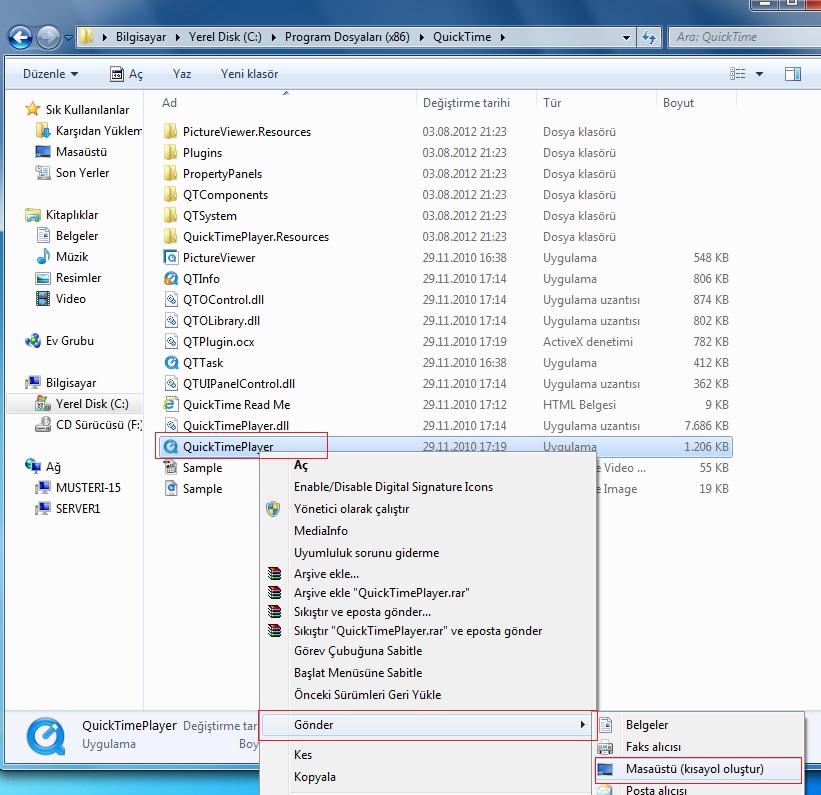
Task: Click the QuickTime Read Me HTML icon
Action: [171, 404]
